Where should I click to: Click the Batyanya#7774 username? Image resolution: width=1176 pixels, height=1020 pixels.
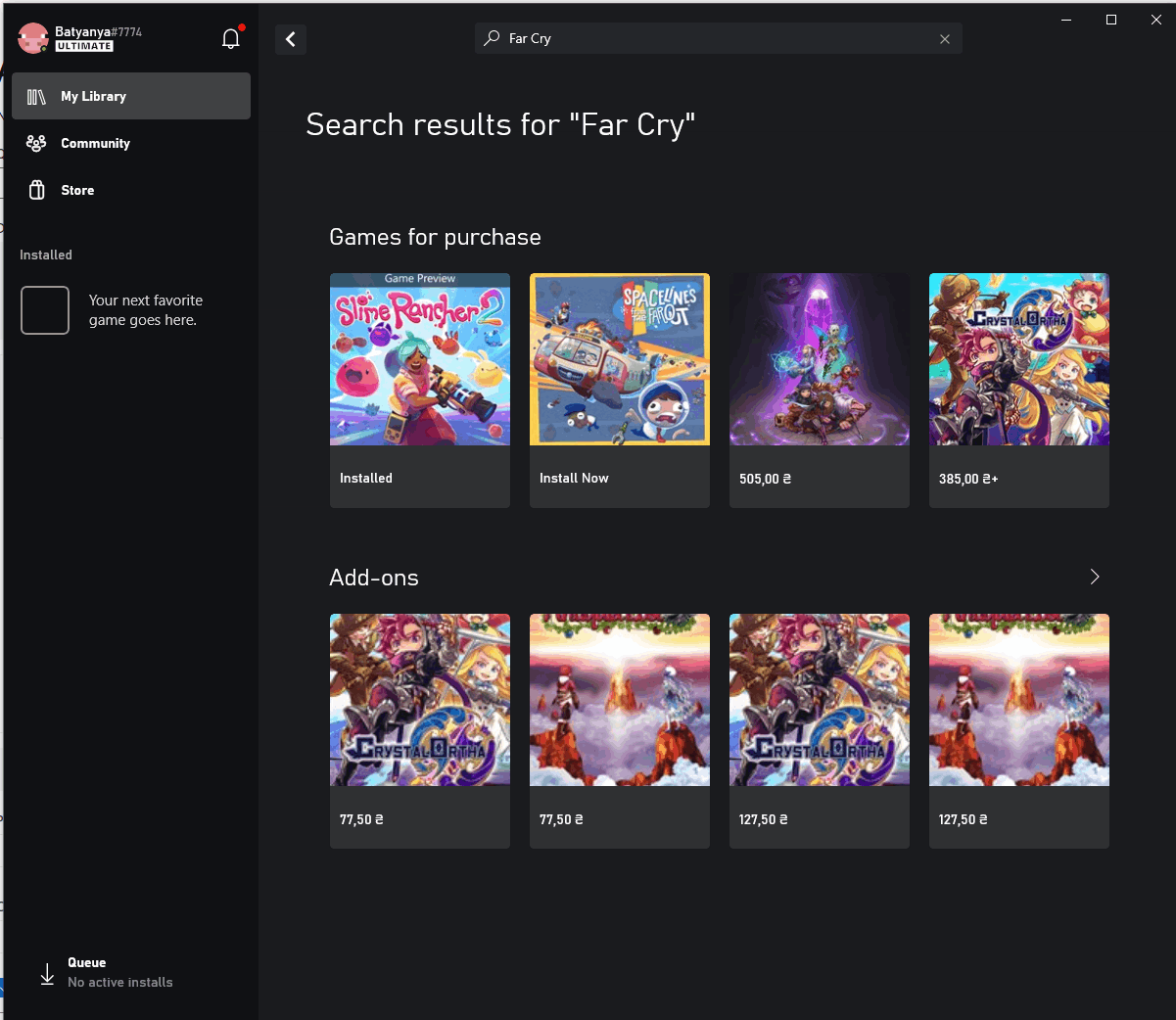tap(98, 31)
